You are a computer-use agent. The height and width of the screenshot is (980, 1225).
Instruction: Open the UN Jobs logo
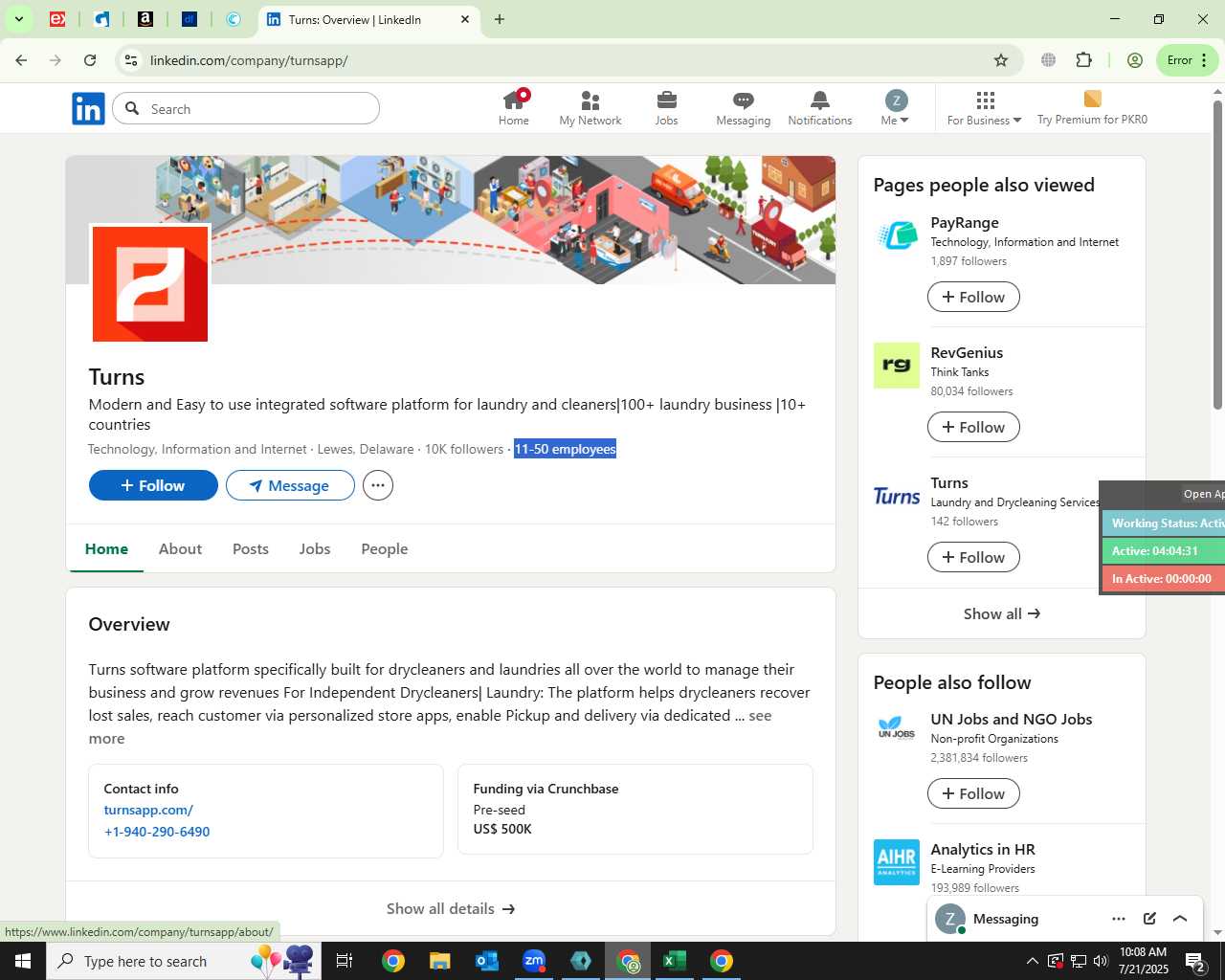[897, 728]
